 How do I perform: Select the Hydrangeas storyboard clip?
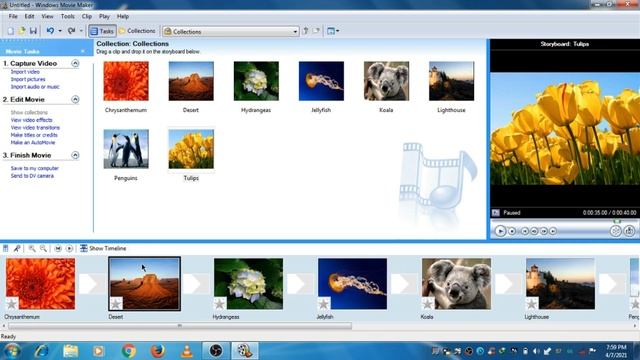coord(248,284)
